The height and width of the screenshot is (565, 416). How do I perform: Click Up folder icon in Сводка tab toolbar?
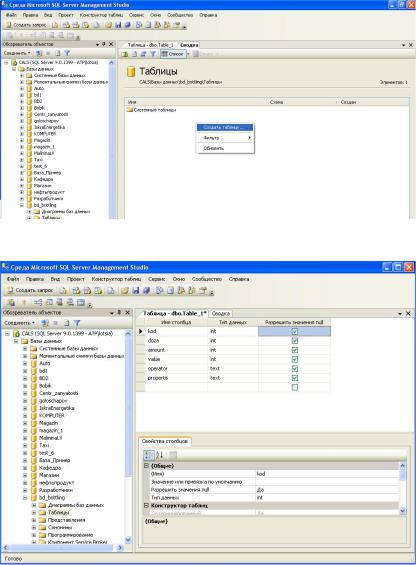pyautogui.click(x=124, y=54)
